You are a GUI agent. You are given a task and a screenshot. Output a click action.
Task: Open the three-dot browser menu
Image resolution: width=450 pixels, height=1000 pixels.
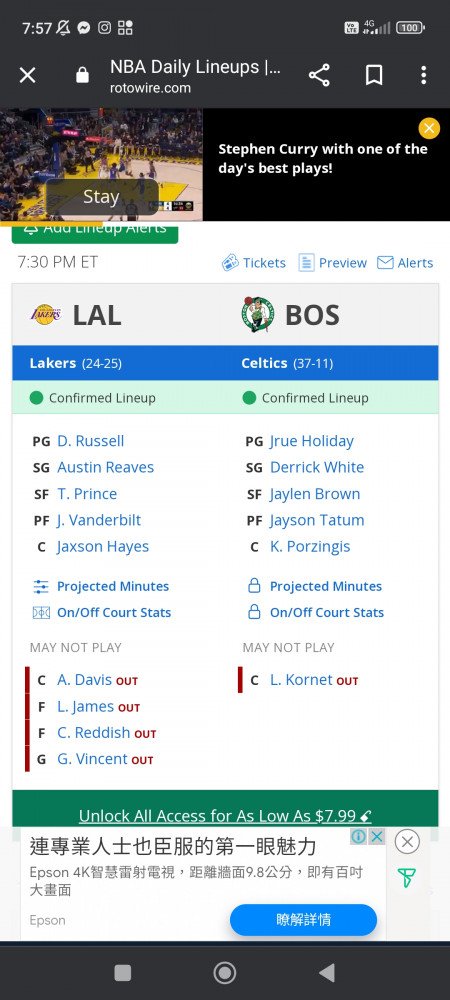tap(423, 75)
